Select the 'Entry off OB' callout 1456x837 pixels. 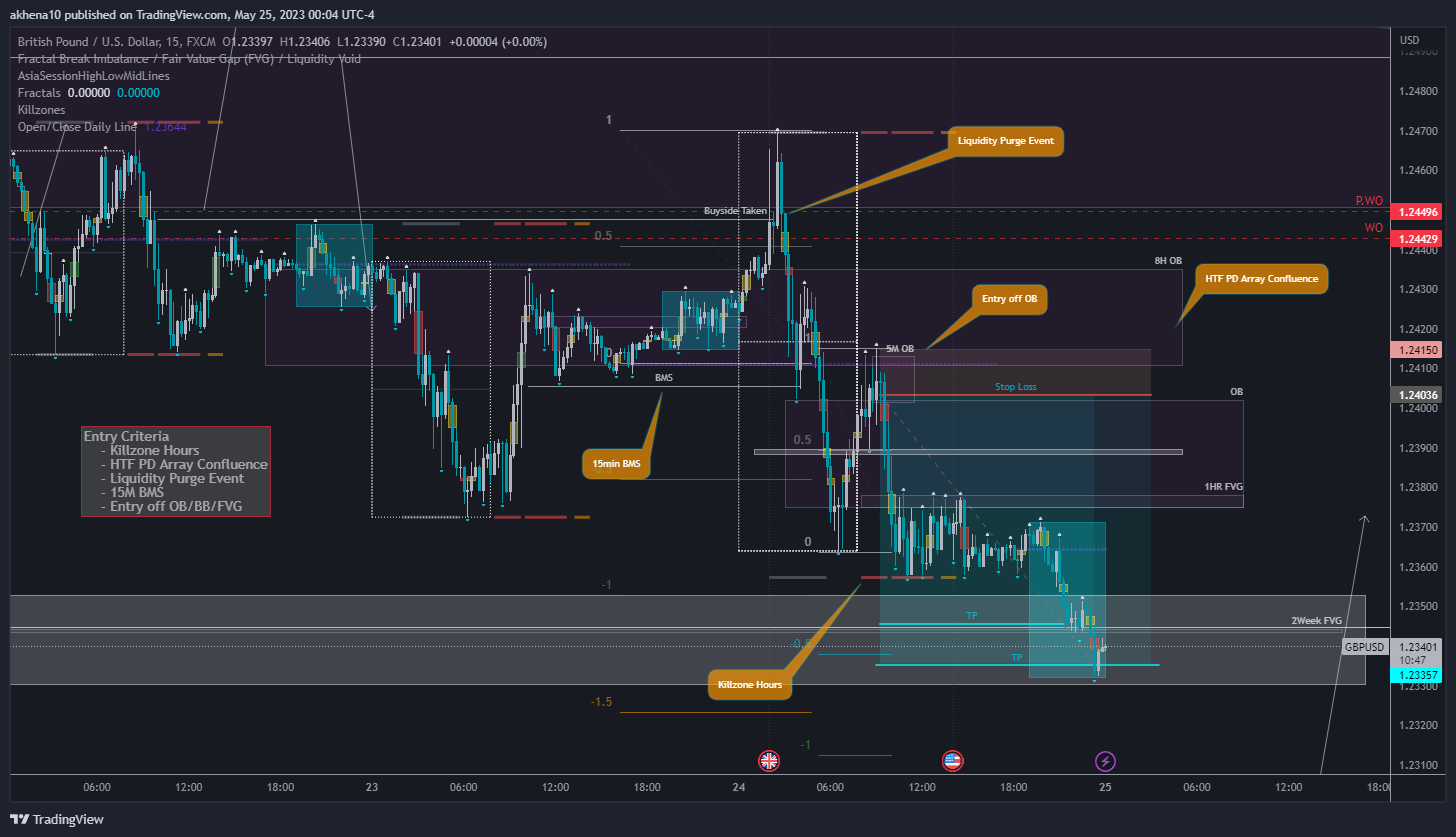coord(1009,299)
